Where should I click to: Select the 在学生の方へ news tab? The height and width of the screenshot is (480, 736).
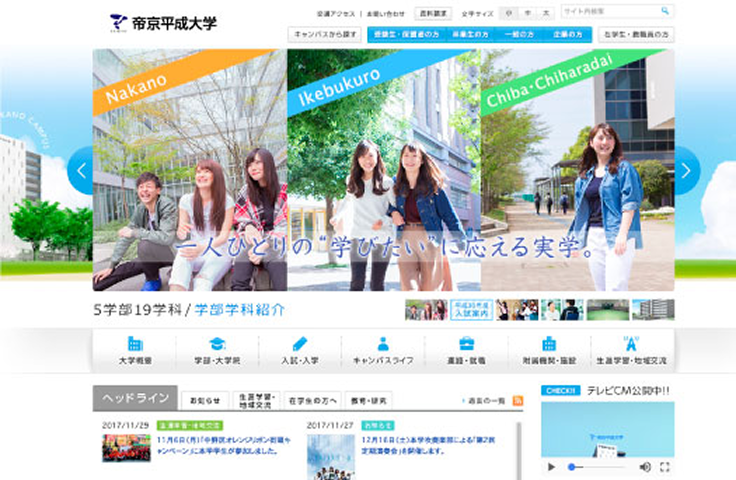[x=313, y=400]
